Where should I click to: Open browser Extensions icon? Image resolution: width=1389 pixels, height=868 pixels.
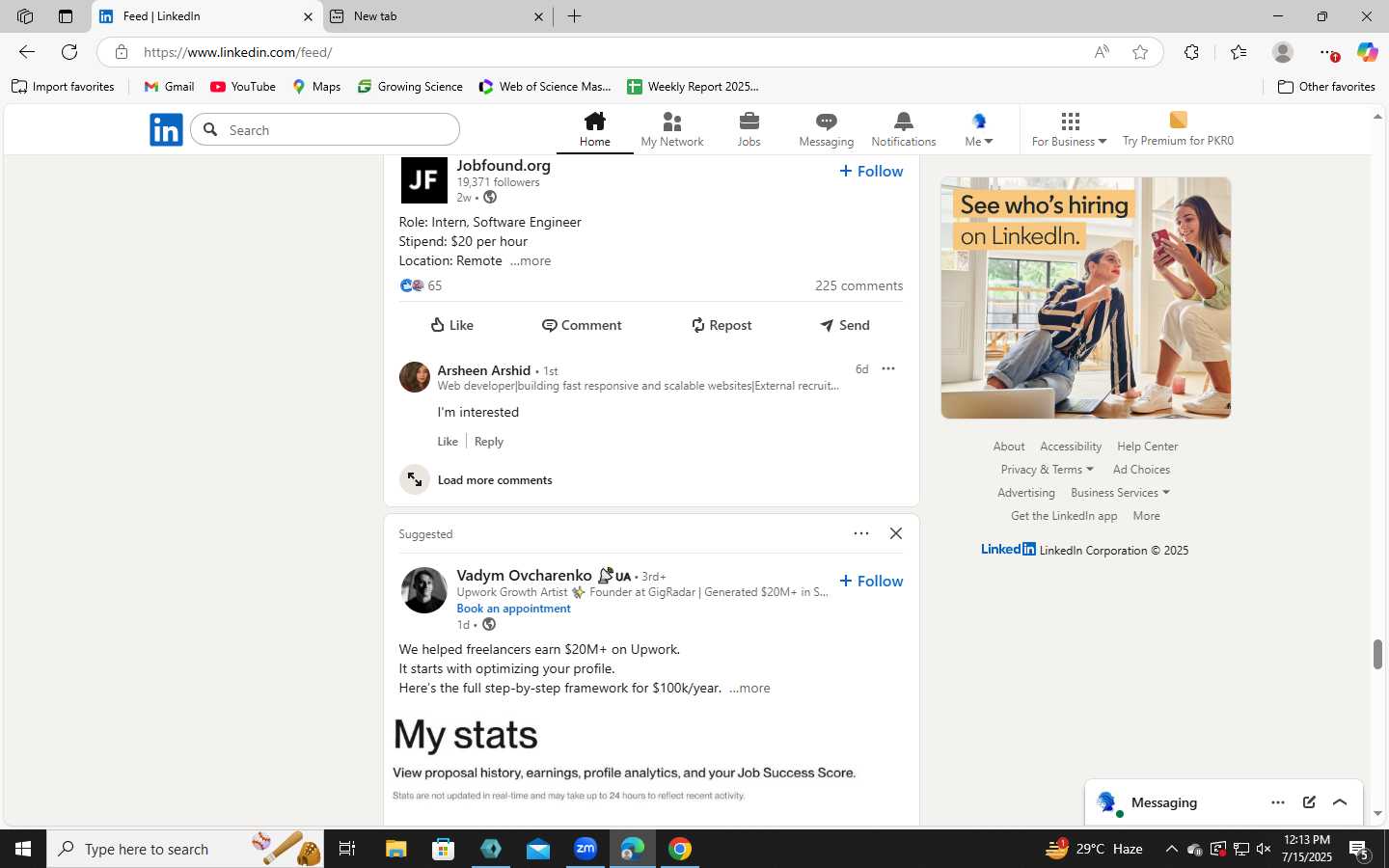[1191, 52]
